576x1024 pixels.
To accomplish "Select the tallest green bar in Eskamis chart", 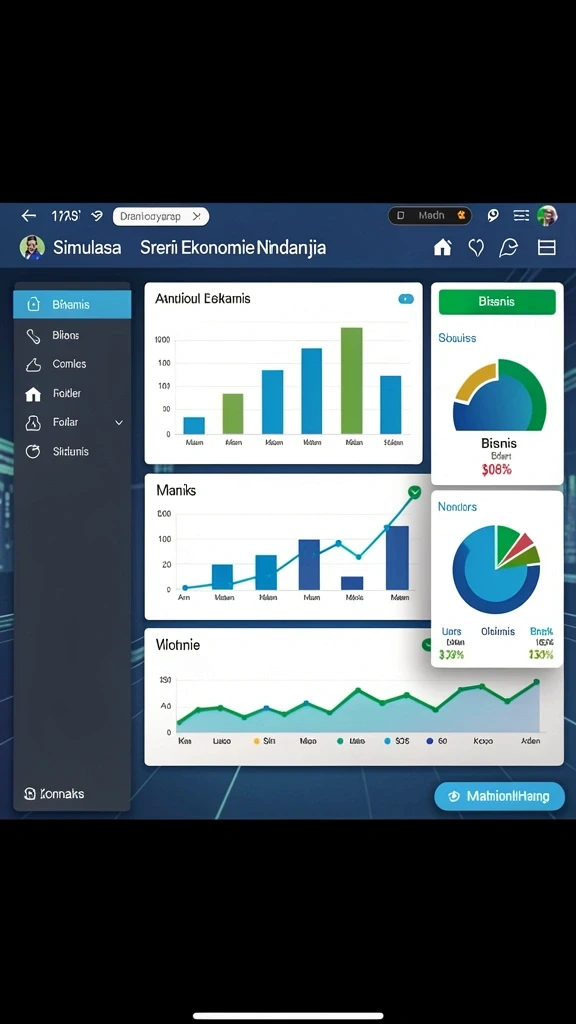I will [351, 380].
